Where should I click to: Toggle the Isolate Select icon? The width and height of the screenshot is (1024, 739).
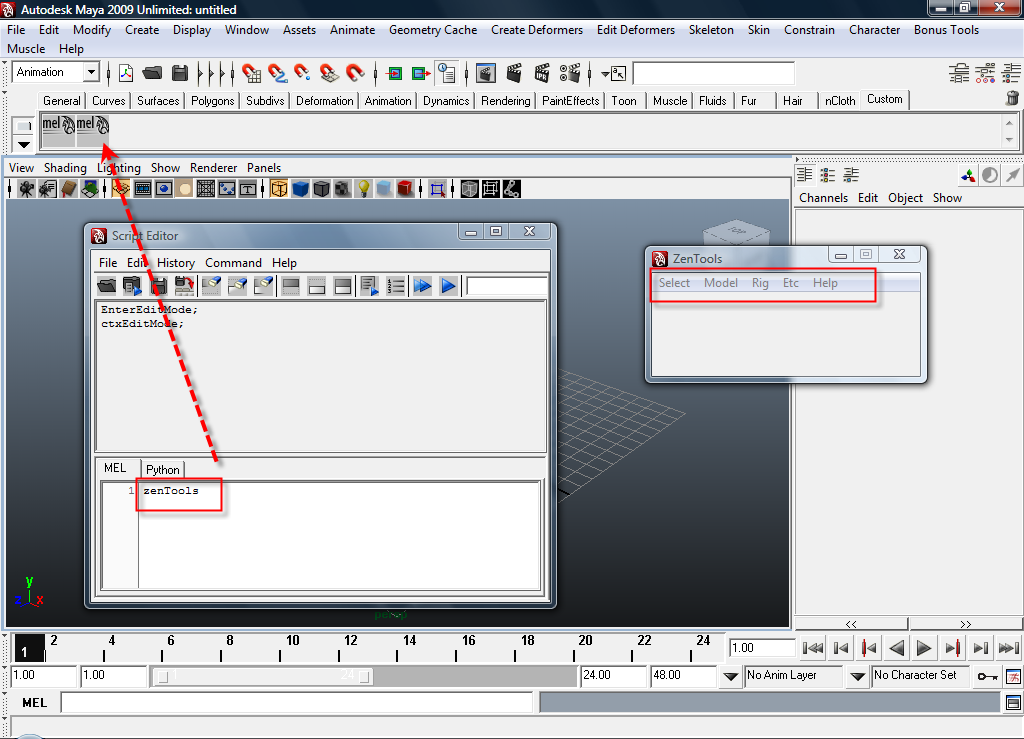pyautogui.click(x=438, y=189)
